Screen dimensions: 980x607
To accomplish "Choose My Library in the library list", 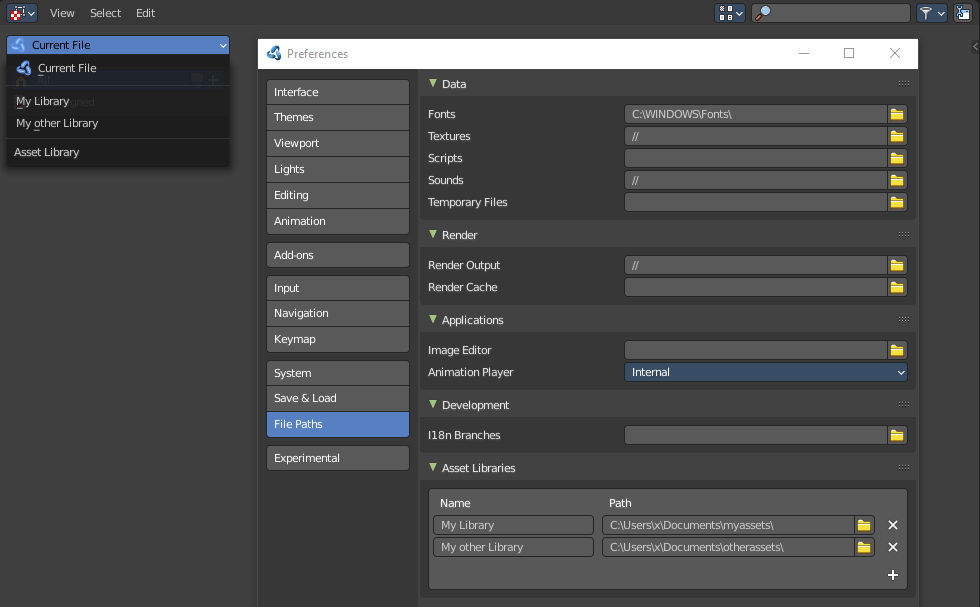I will click(x=118, y=101).
